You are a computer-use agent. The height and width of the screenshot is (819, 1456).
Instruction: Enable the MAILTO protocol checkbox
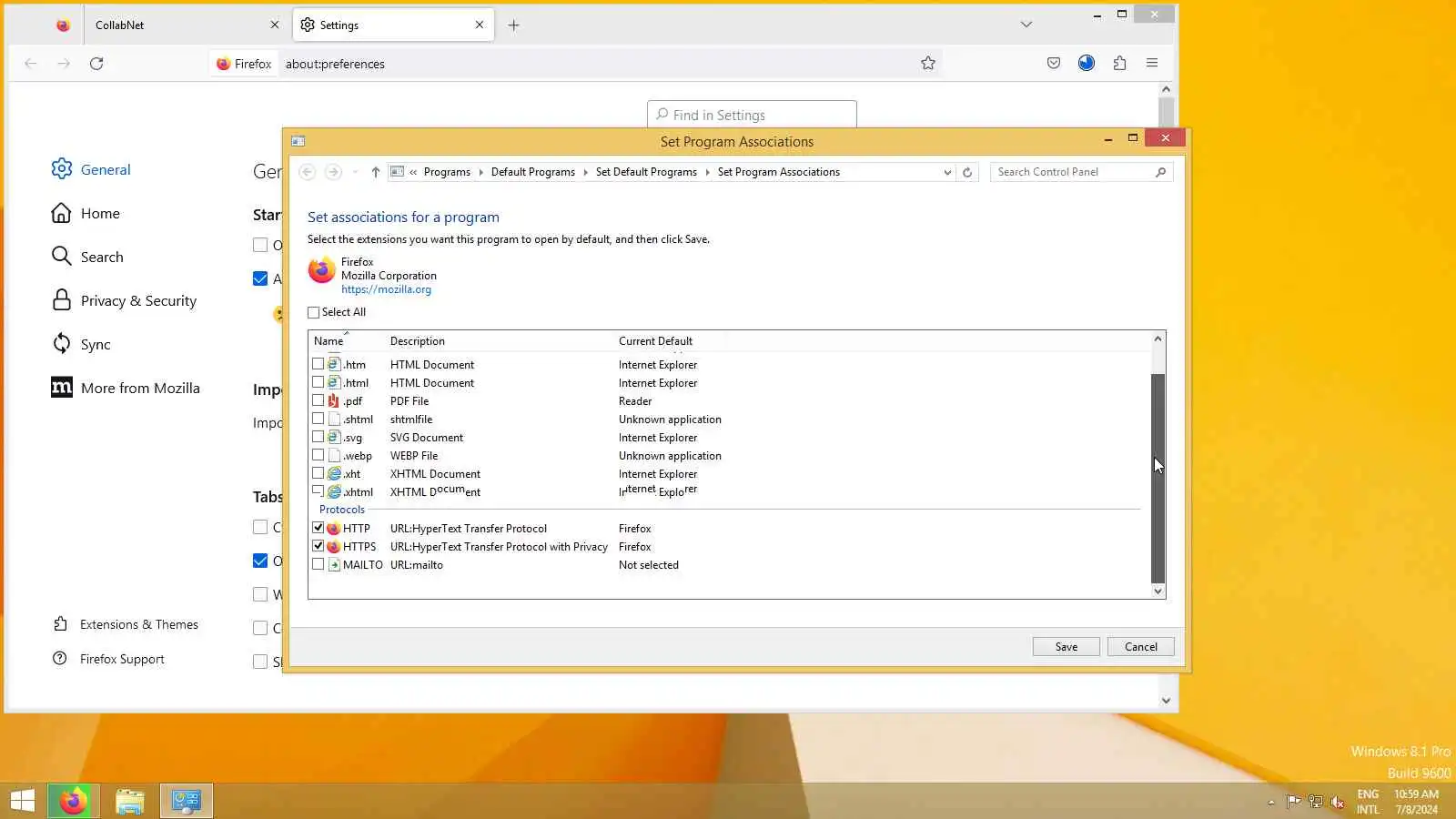tap(318, 564)
